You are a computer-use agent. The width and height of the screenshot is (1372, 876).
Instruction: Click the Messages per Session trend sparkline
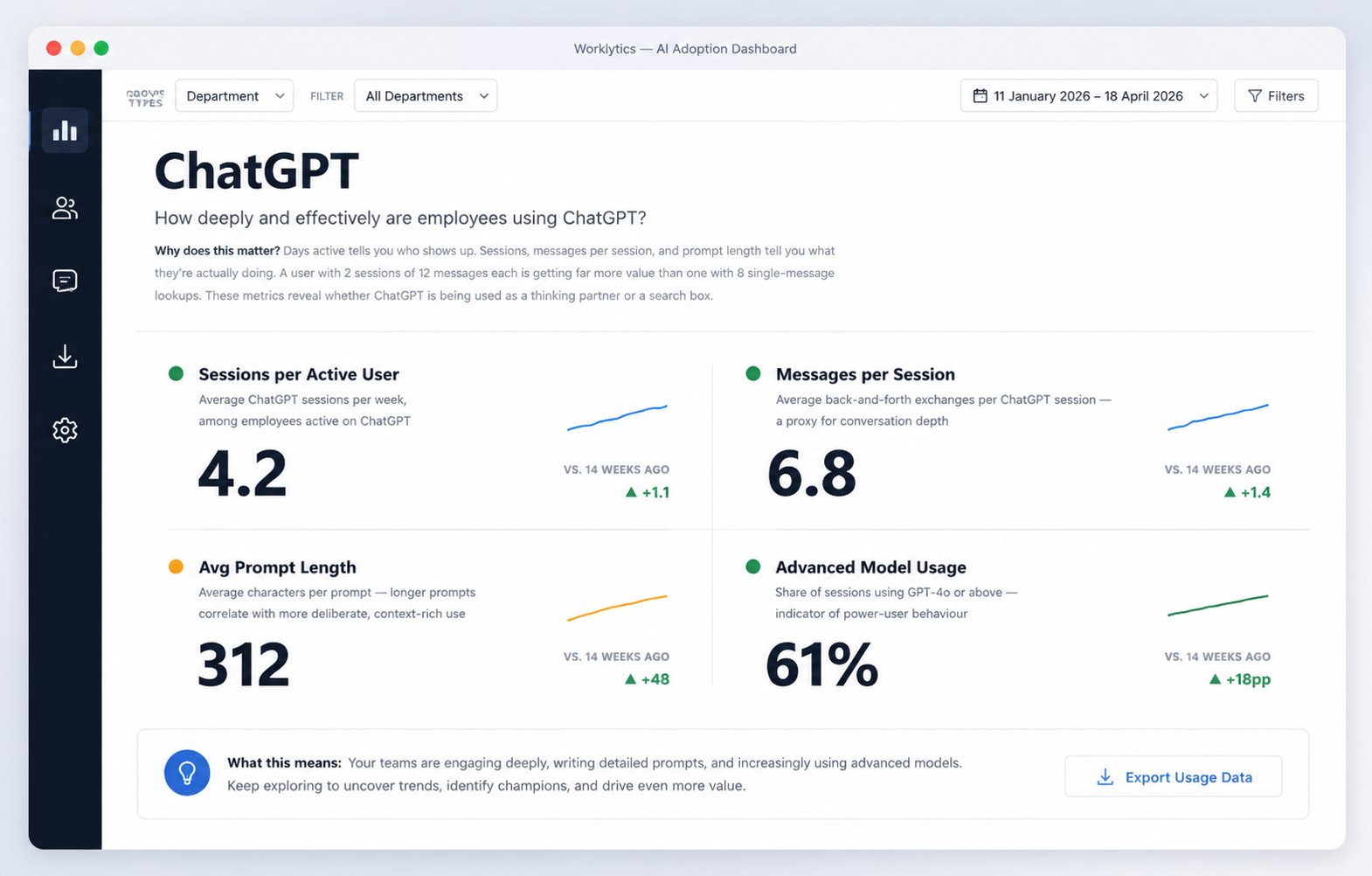coord(1217,417)
